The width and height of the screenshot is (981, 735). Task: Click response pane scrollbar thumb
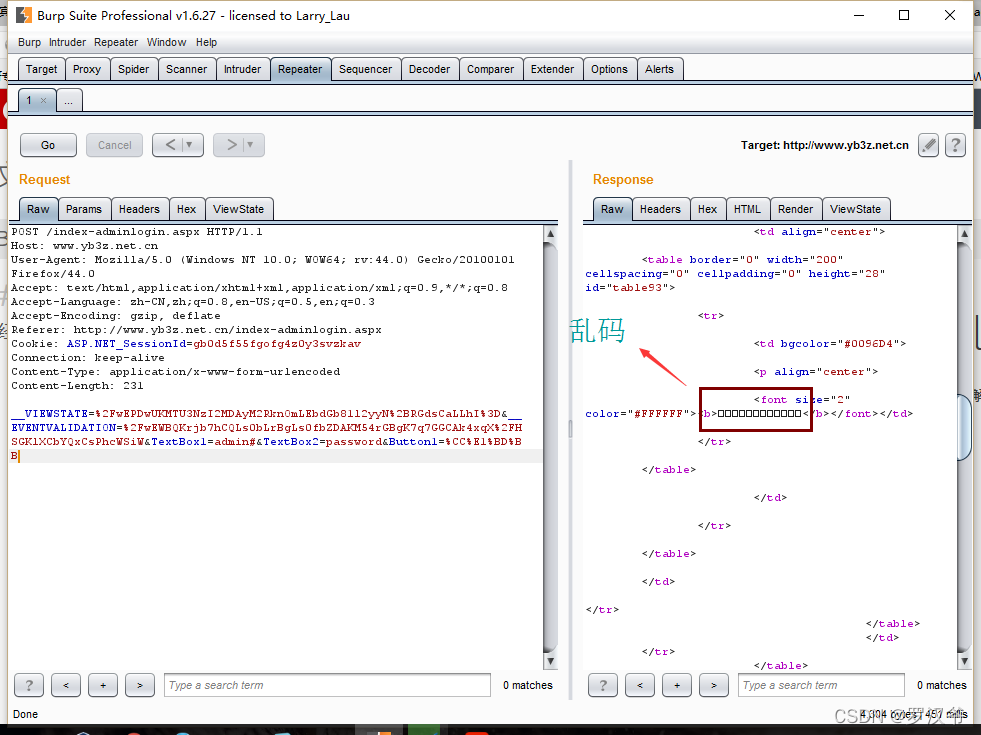[964, 427]
